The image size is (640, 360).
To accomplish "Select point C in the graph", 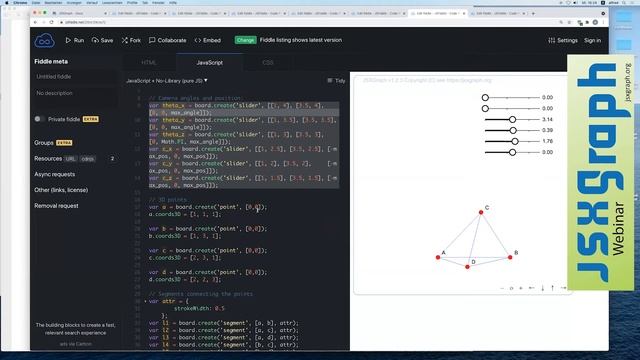I will click(x=481, y=212).
